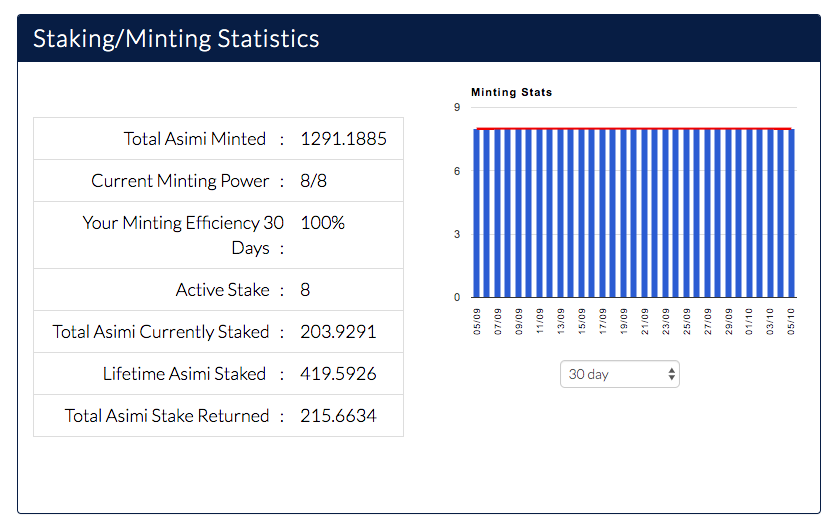Click the last blue bar above 05/10
839x524 pixels.
pyautogui.click(x=791, y=213)
